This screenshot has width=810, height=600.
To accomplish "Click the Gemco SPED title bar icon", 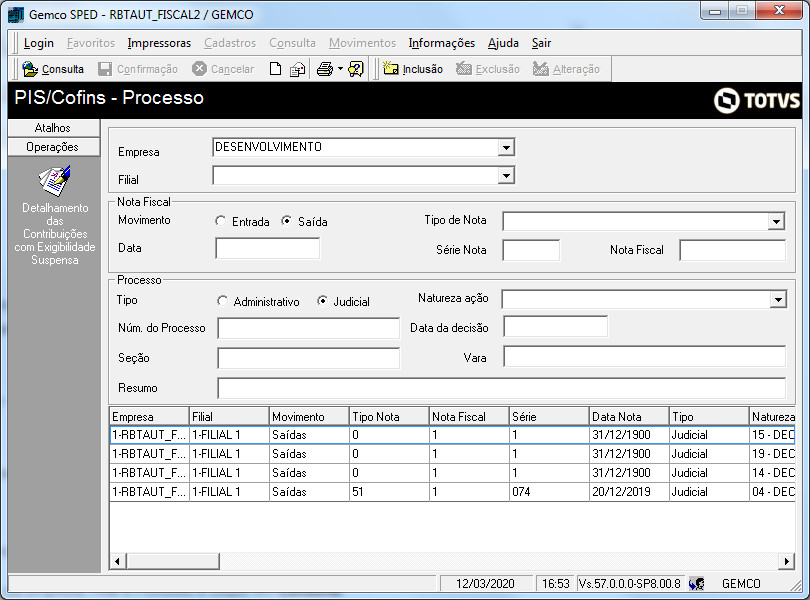I will coord(16,14).
